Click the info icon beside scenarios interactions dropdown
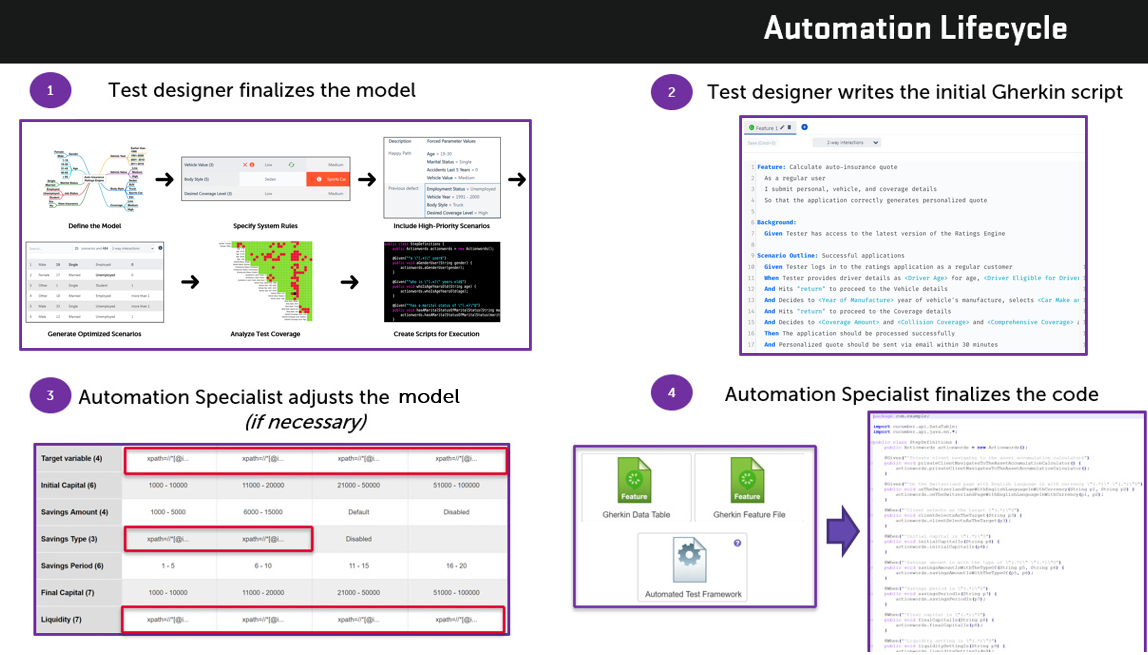Screen dimensions: 1148x655 [x=160, y=248]
